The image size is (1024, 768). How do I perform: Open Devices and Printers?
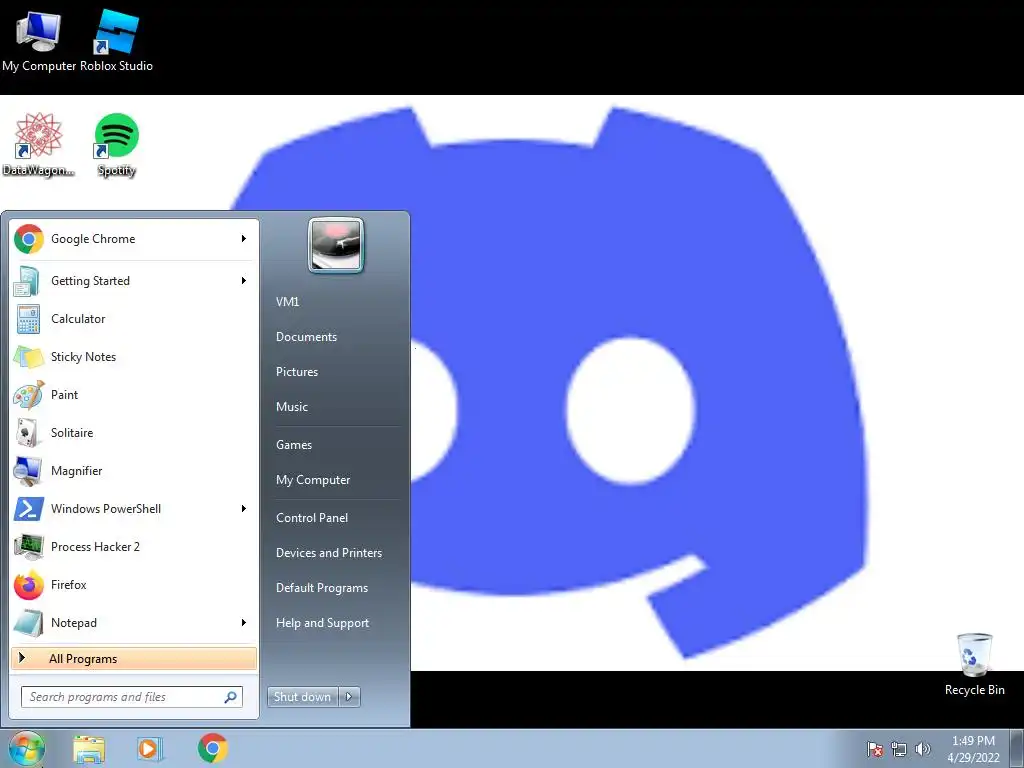click(328, 553)
